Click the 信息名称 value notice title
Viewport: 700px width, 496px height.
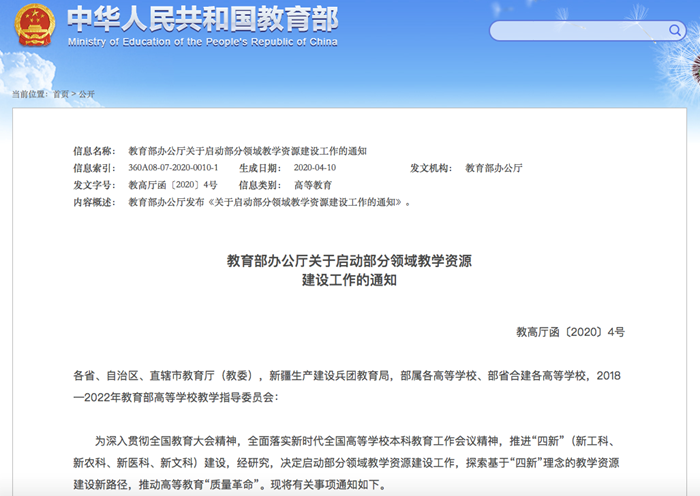[247, 151]
